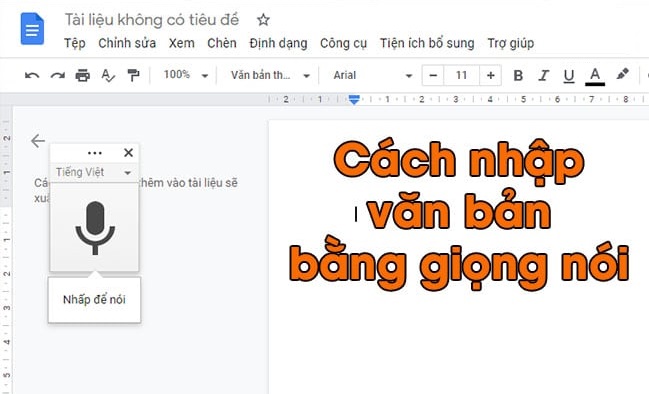Print the document with the printer icon
Screen dimensions: 649x394
coord(83,75)
